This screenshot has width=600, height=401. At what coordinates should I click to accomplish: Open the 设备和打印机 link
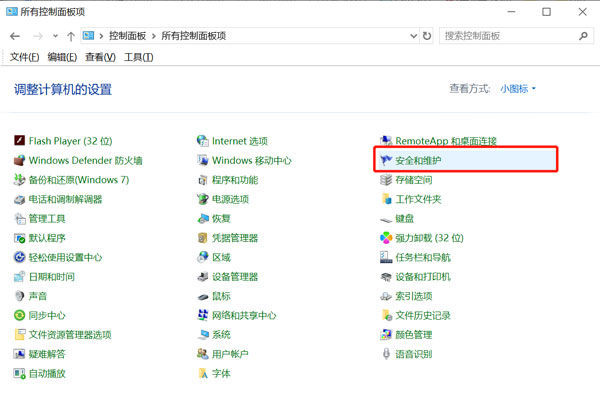423,277
